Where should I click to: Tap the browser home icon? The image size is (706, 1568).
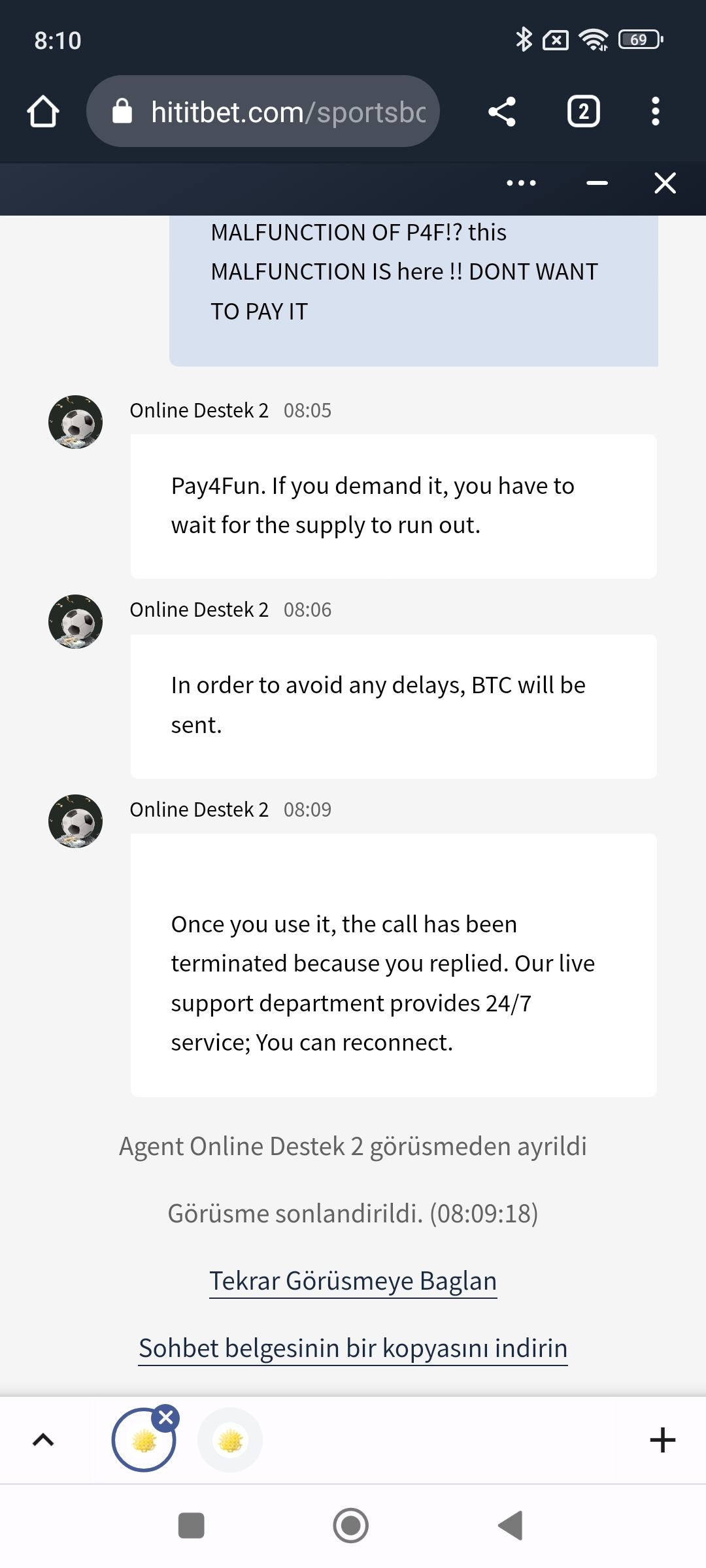tap(43, 111)
